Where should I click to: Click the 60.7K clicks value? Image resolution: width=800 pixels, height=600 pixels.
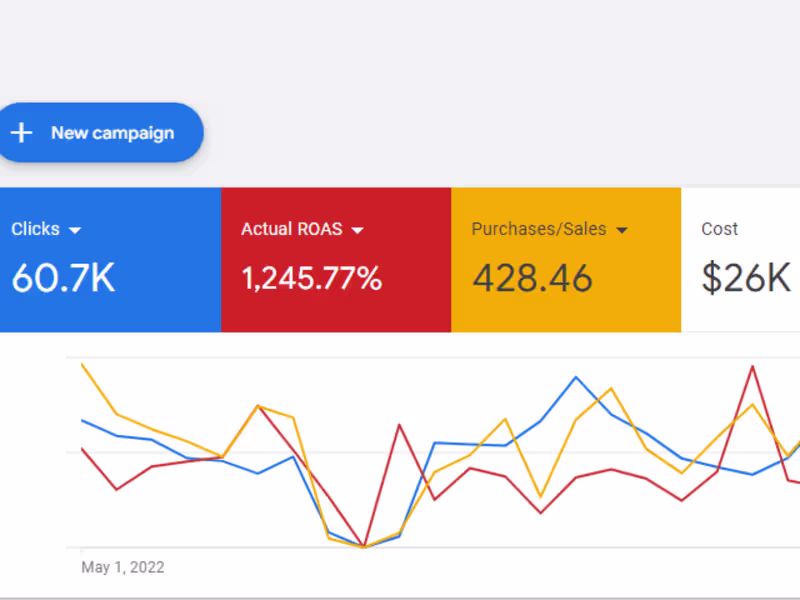click(x=63, y=278)
